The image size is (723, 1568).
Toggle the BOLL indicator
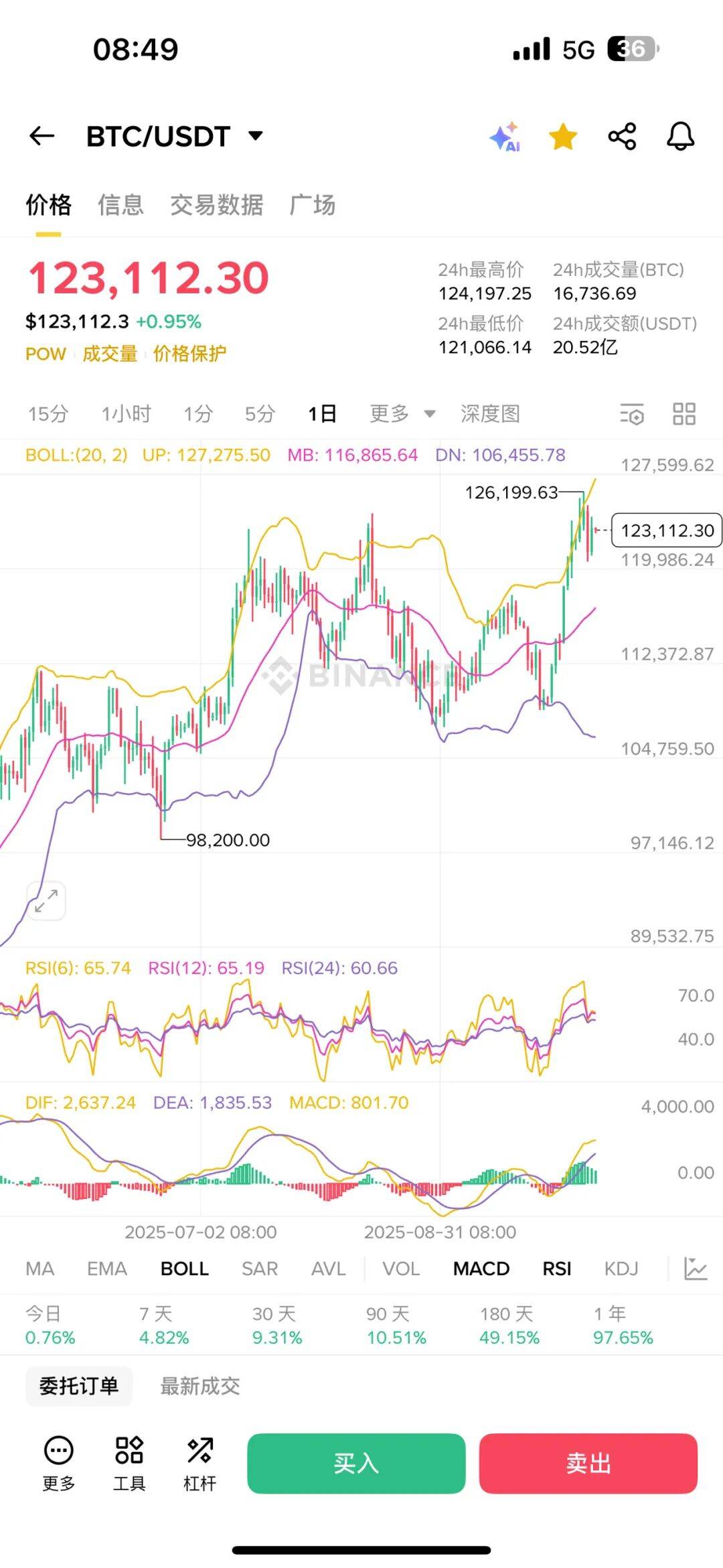coord(185,1269)
